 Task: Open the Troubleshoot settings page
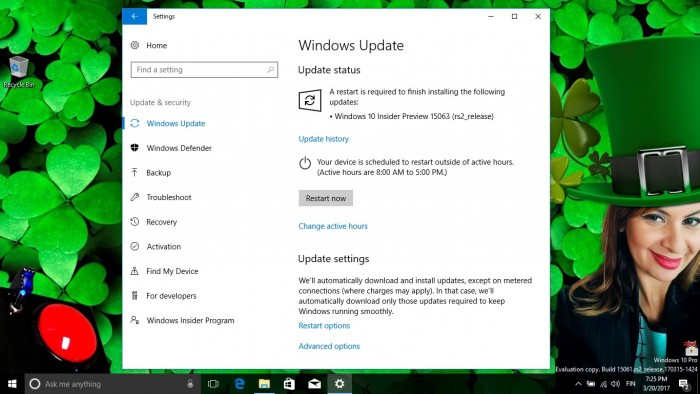click(x=169, y=197)
